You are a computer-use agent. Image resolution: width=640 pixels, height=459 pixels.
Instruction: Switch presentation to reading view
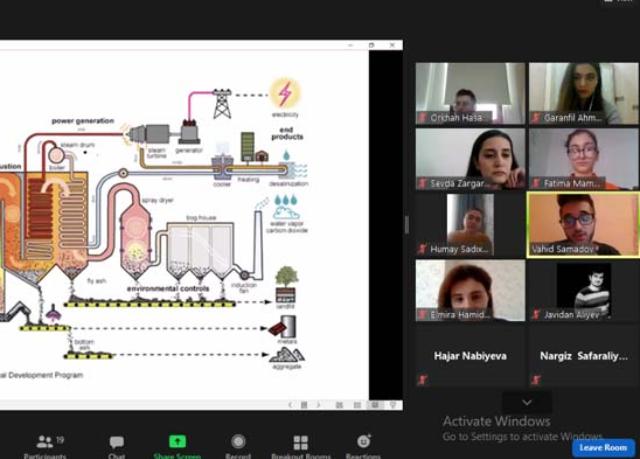tap(375, 405)
